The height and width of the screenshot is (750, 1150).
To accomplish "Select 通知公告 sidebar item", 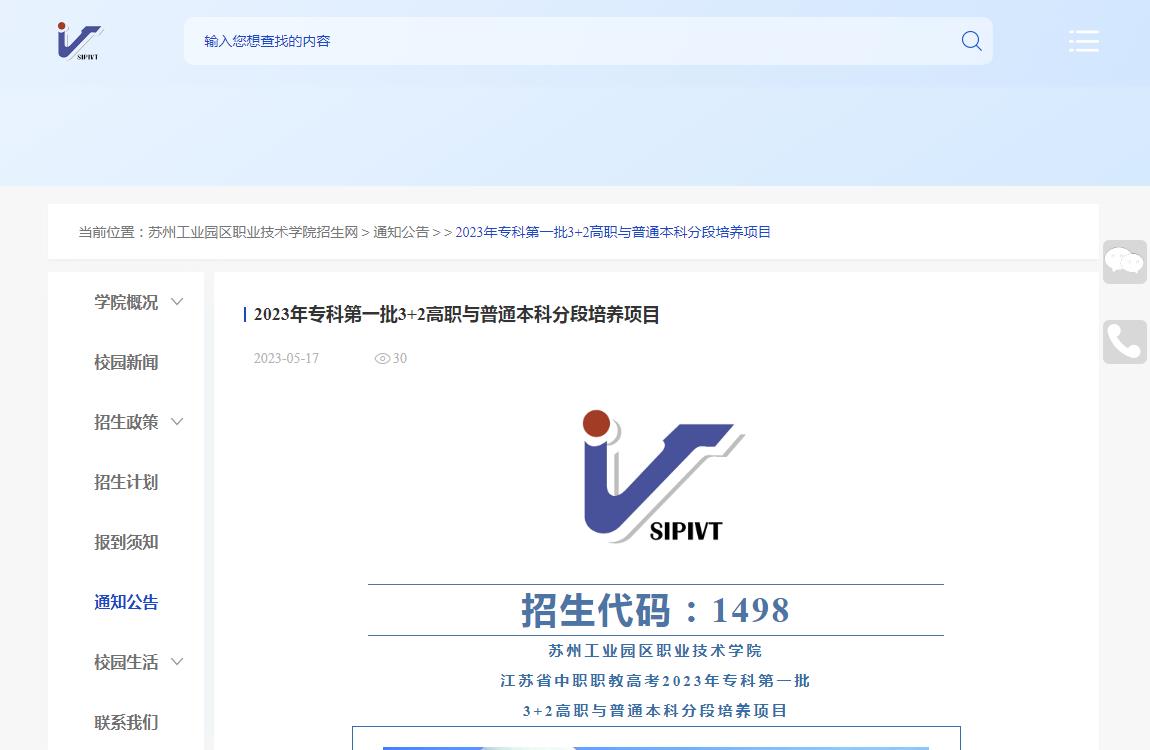I will (126, 603).
